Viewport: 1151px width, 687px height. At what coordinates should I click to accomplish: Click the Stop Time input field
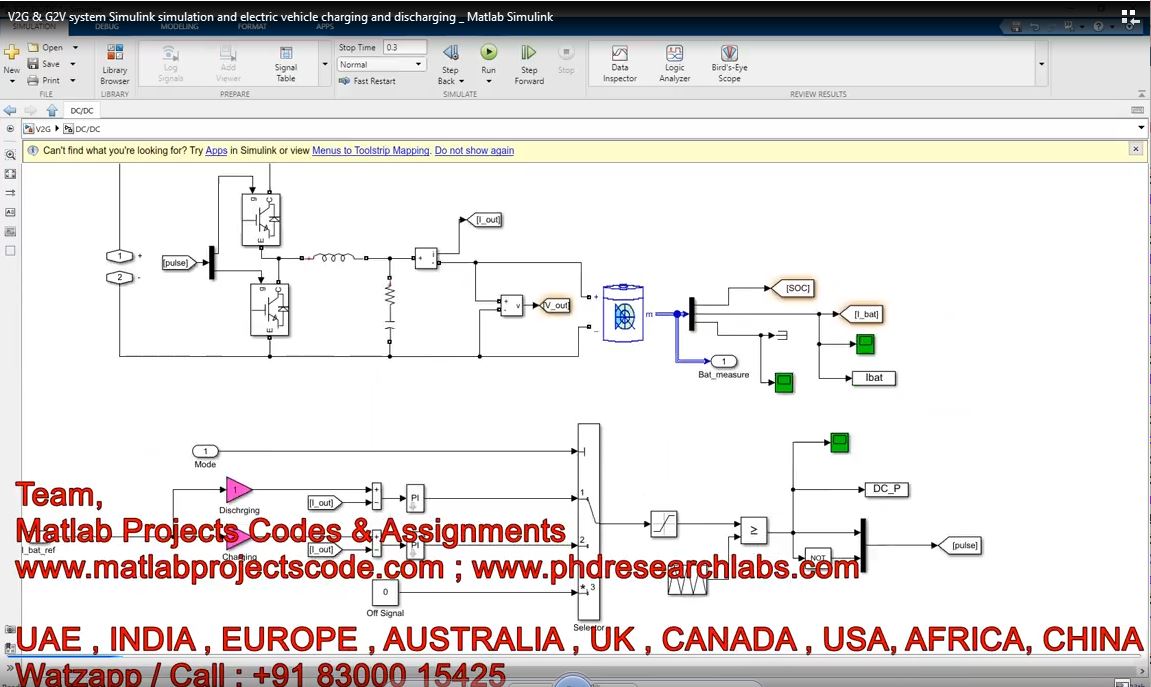pos(404,47)
